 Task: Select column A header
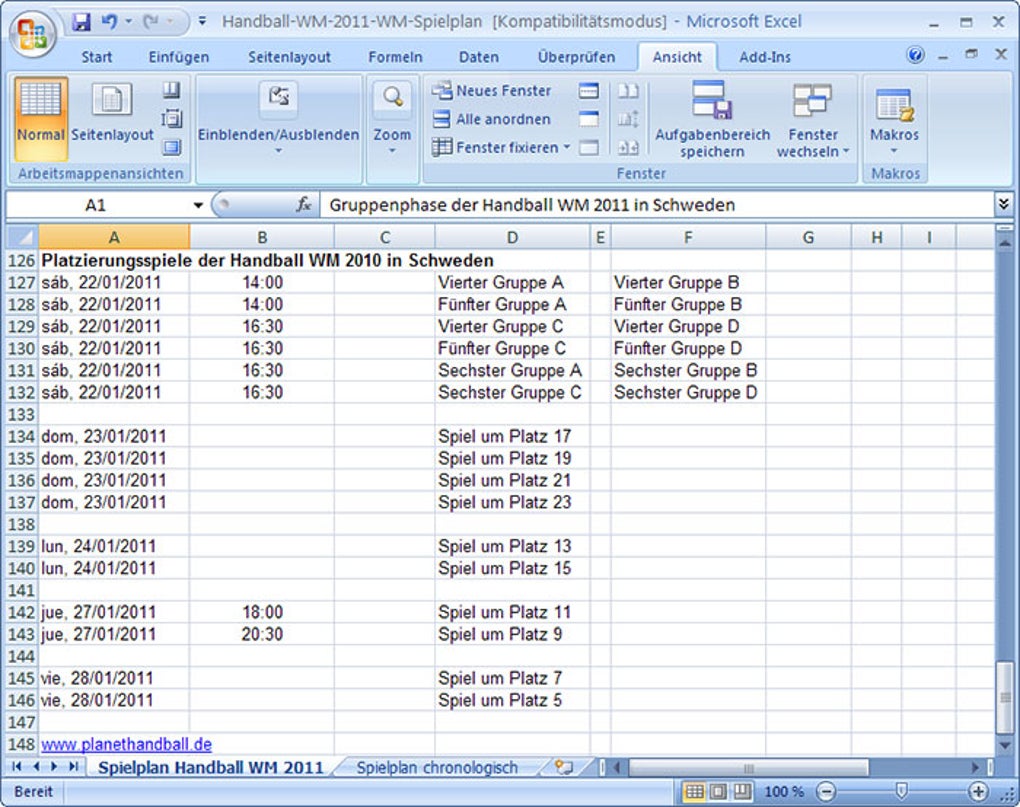pos(114,237)
